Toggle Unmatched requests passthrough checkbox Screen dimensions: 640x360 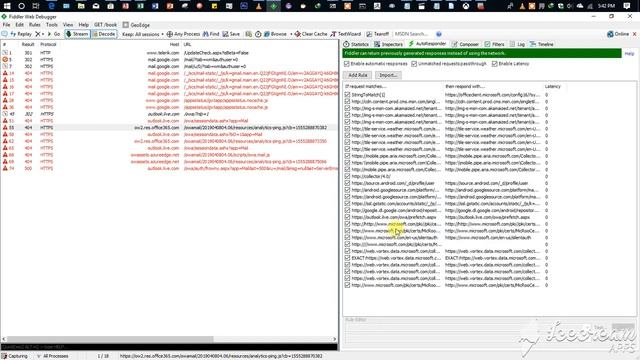click(x=414, y=64)
